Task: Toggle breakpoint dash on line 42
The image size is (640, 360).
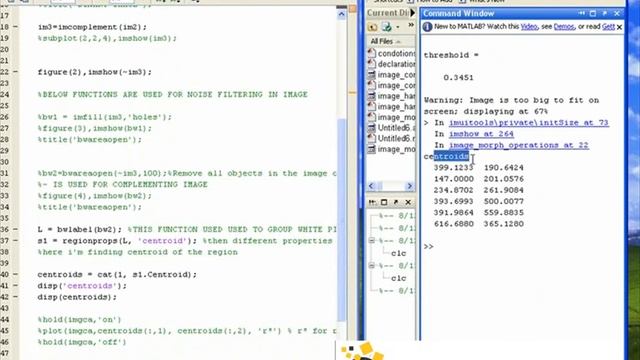Action: pos(15,297)
